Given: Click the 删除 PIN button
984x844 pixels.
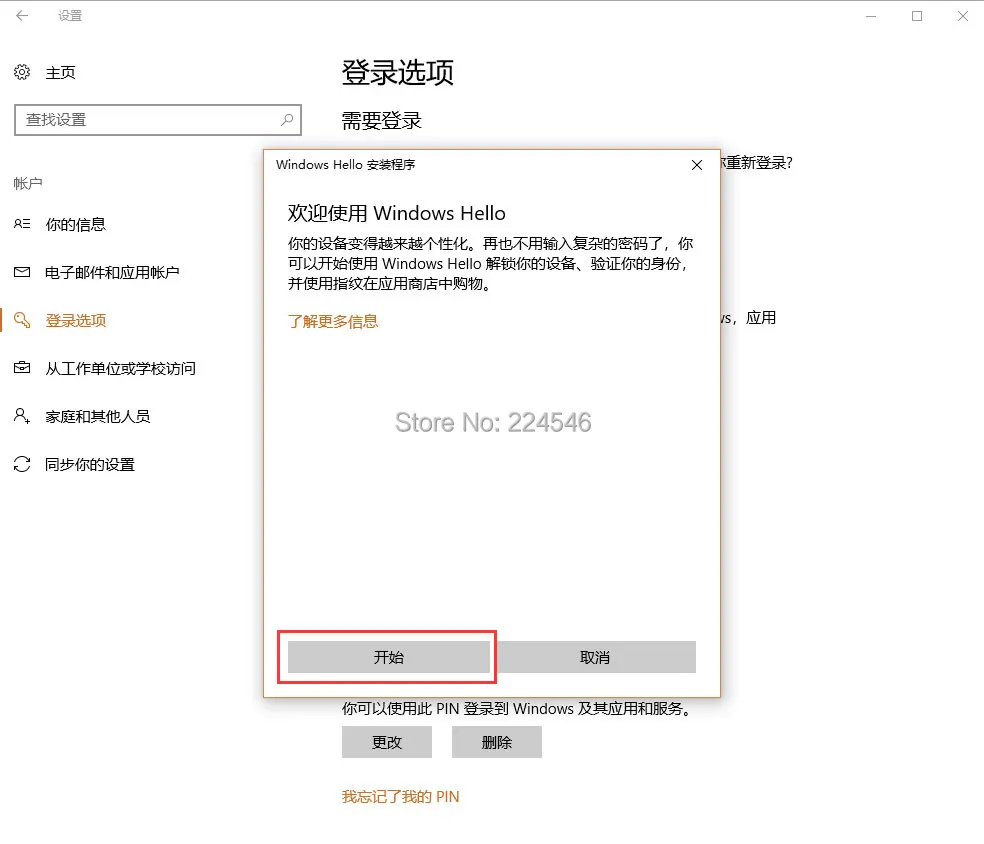Looking at the screenshot, I should pos(496,742).
